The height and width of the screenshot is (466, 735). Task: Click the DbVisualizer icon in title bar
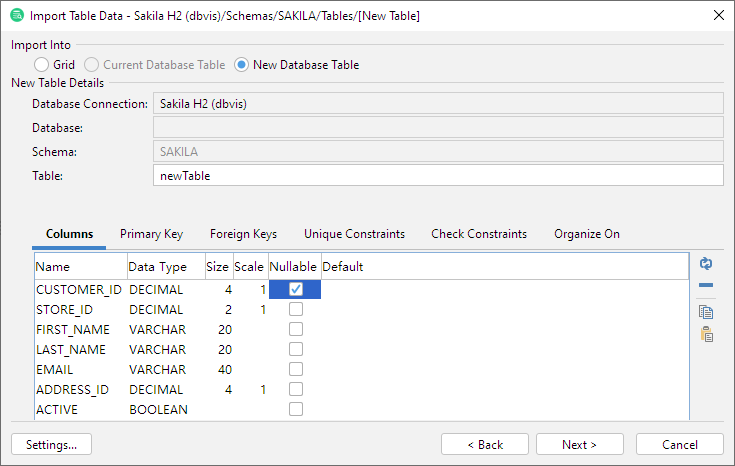click(17, 16)
